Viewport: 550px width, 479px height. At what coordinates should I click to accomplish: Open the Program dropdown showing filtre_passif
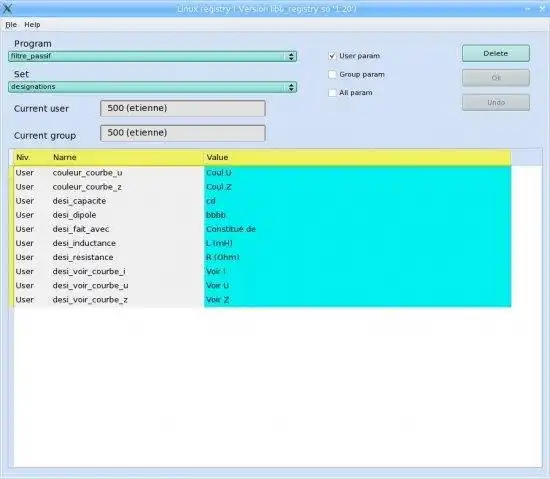[x=153, y=56]
